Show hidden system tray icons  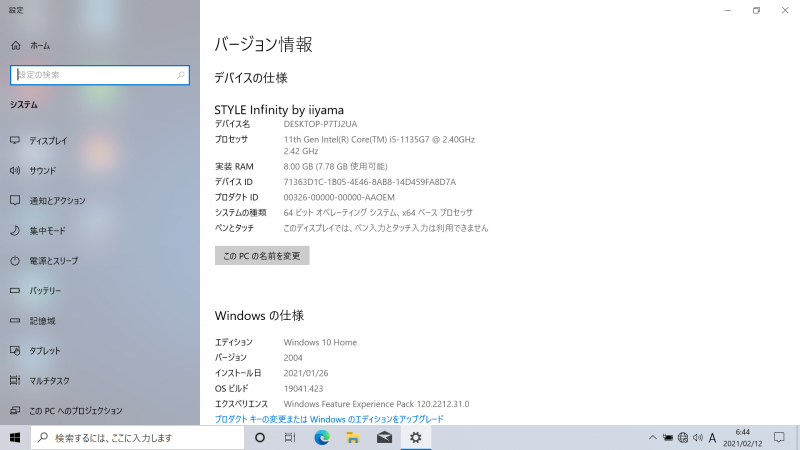click(653, 438)
